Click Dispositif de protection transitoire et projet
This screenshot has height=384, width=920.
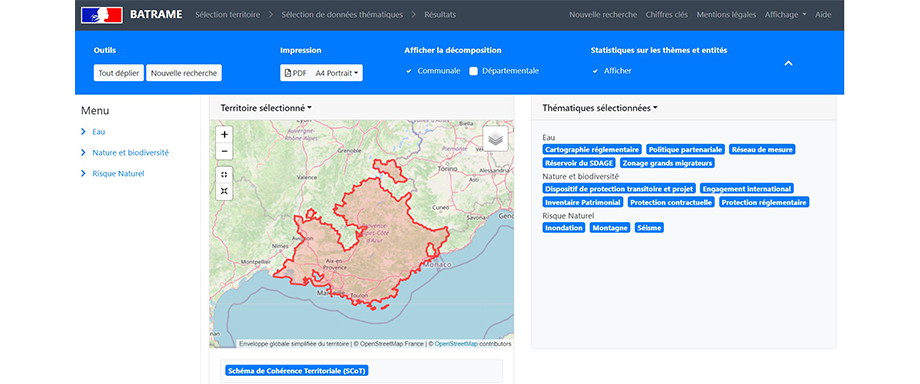[x=619, y=189]
